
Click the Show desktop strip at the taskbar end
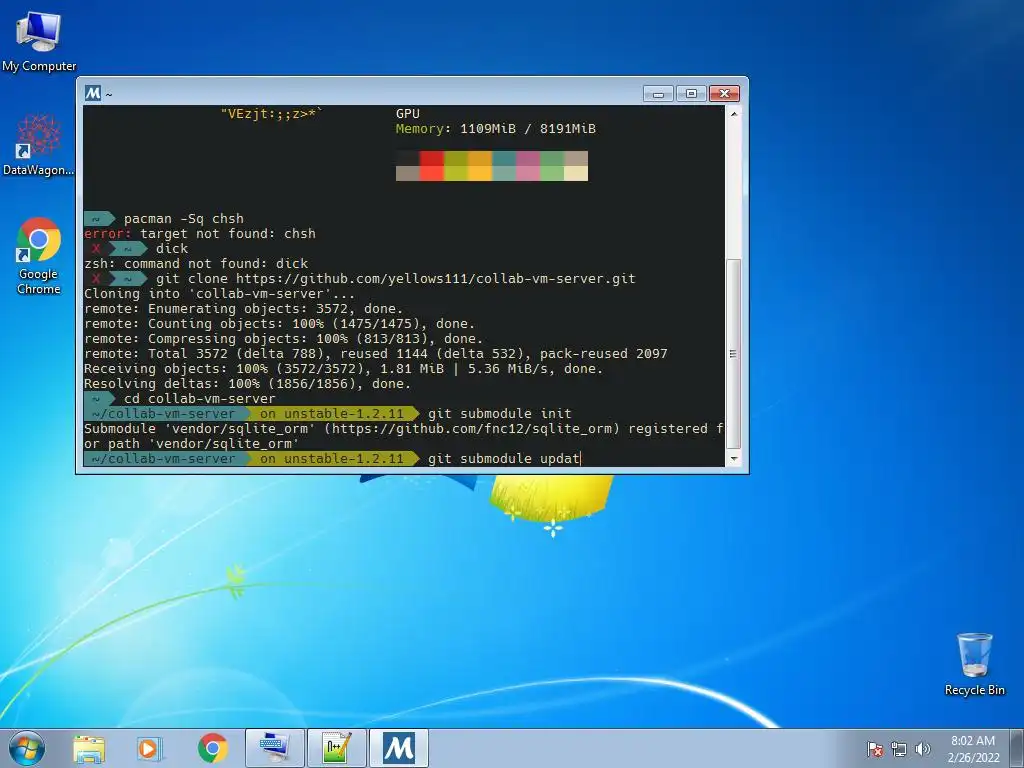(x=1019, y=748)
